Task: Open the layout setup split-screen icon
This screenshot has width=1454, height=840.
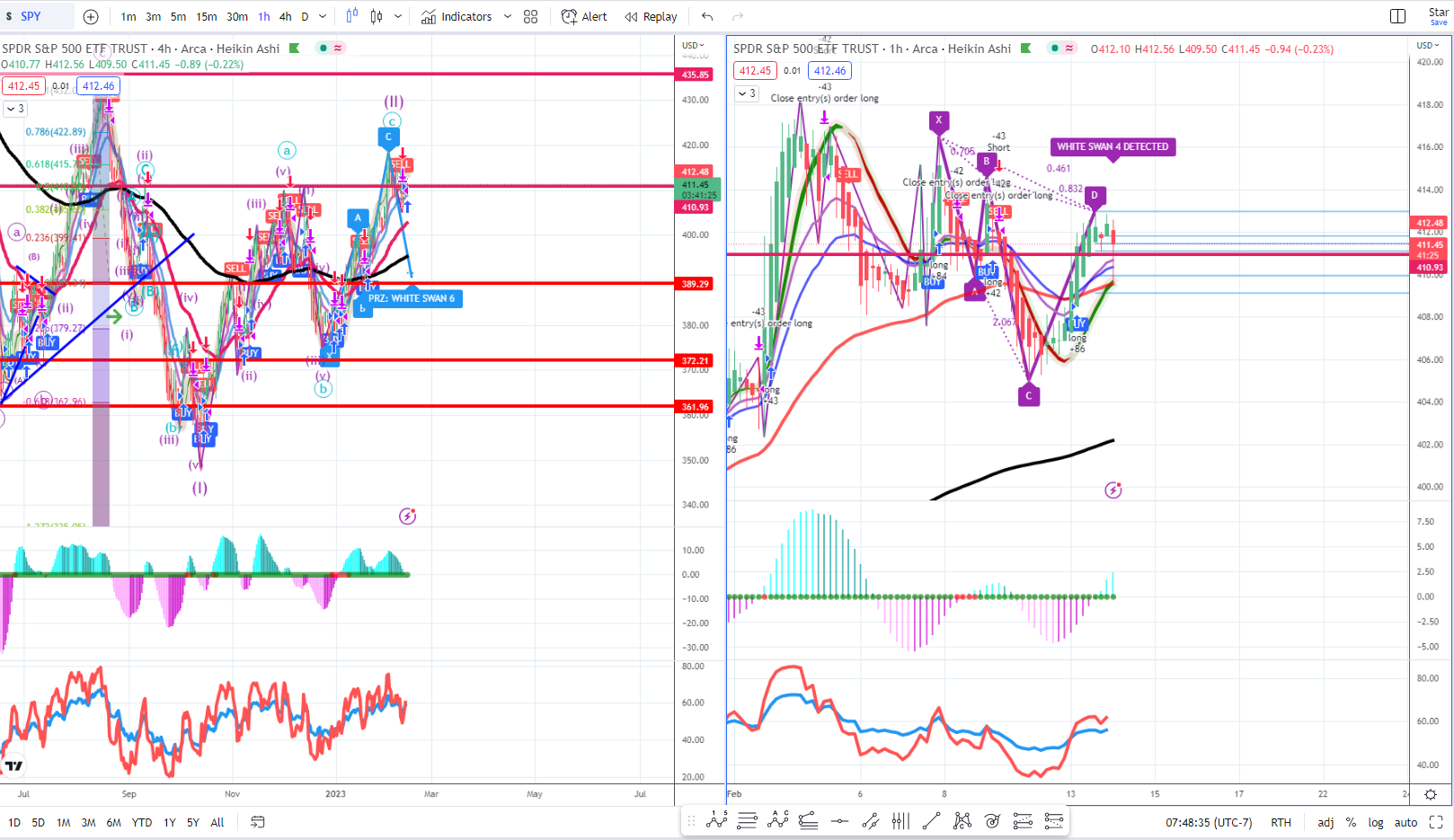Action: tap(1397, 16)
